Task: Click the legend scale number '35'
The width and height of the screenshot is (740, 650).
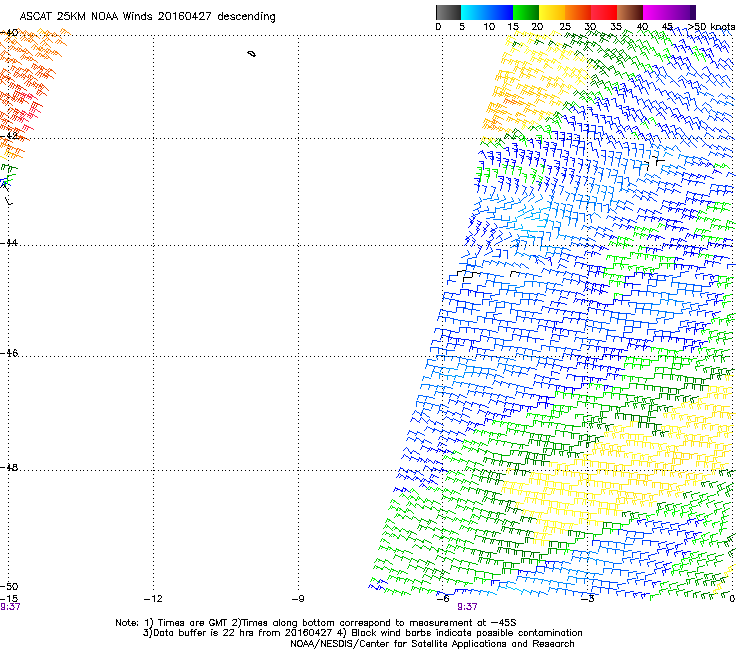Action: click(x=616, y=27)
